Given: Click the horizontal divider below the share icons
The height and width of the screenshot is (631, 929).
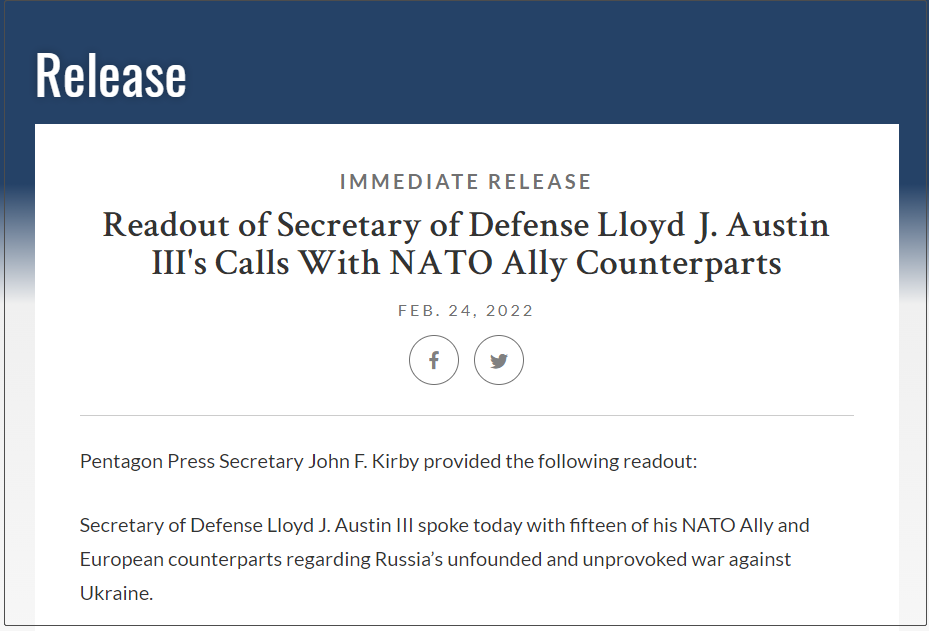Looking at the screenshot, I should [x=466, y=415].
